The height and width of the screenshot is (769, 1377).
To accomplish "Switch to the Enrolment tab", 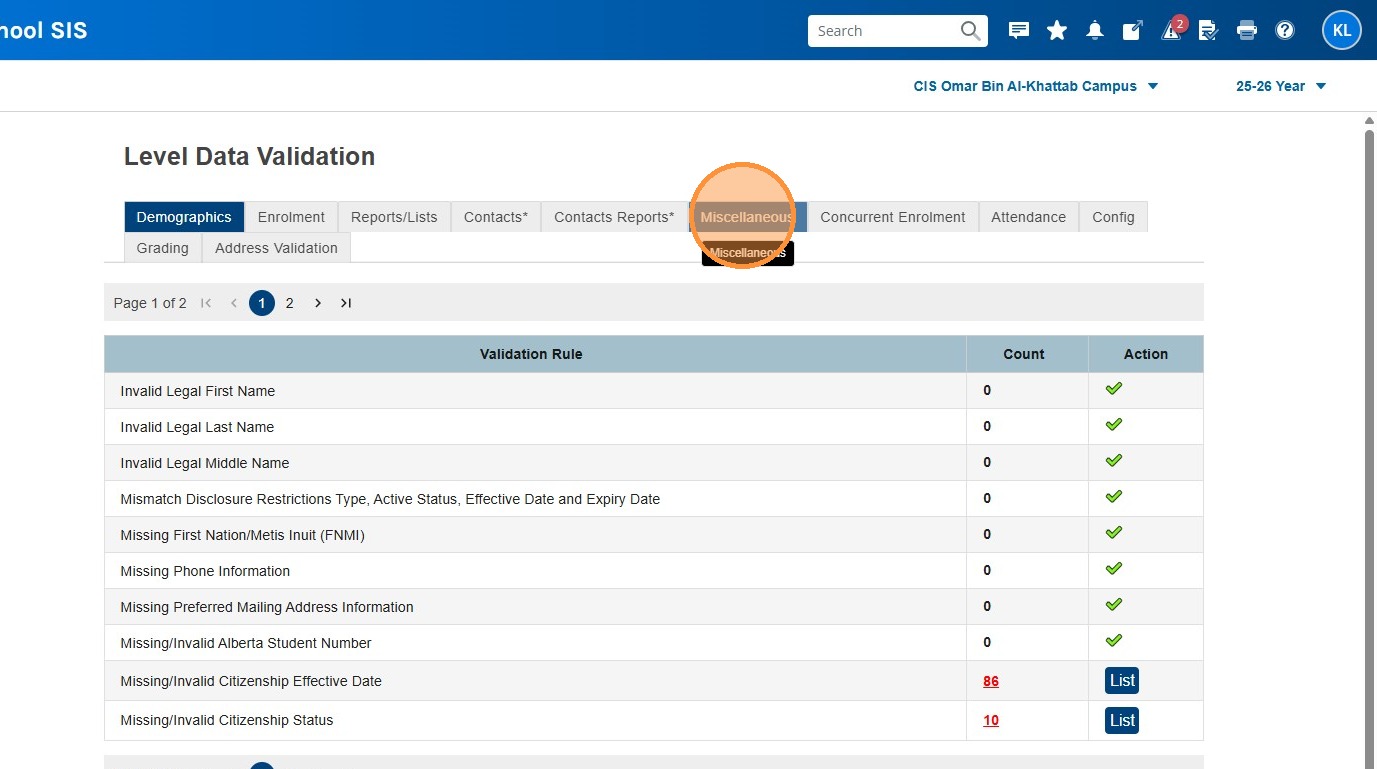I will coord(291,217).
